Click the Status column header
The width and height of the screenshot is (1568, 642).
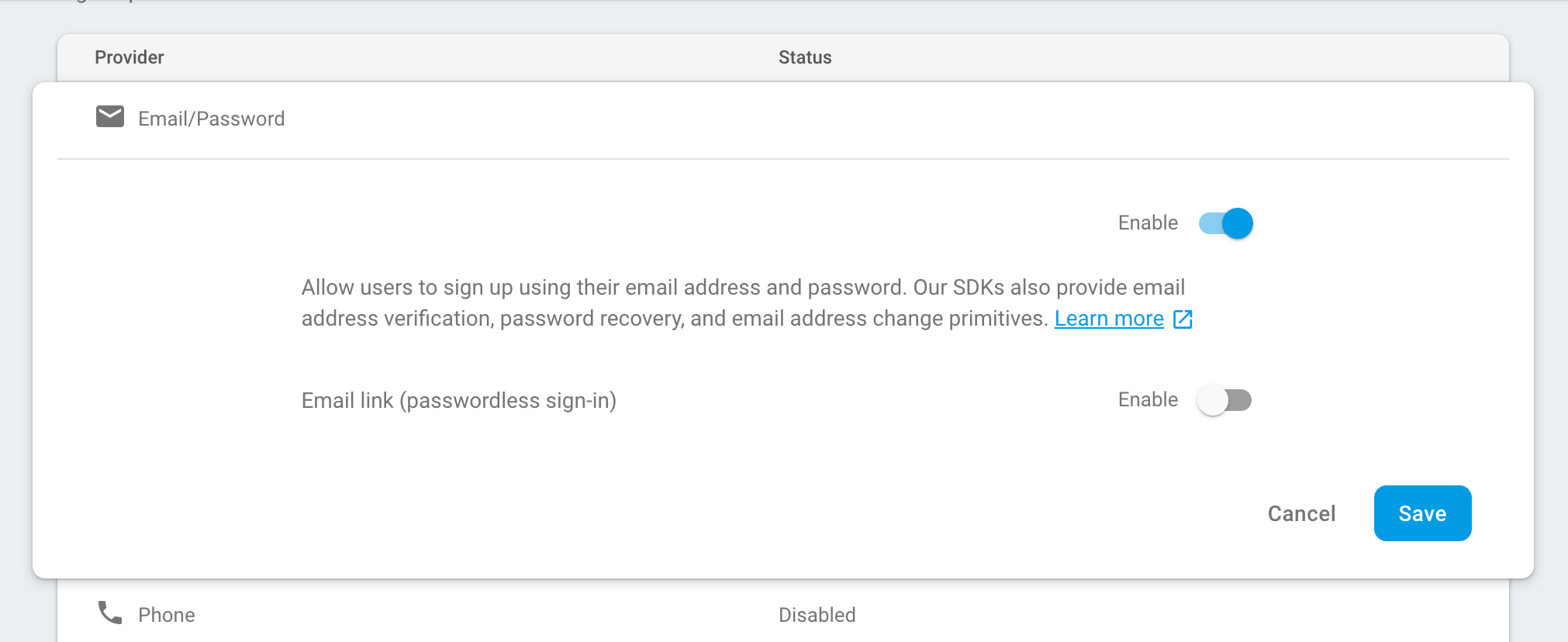[x=805, y=57]
